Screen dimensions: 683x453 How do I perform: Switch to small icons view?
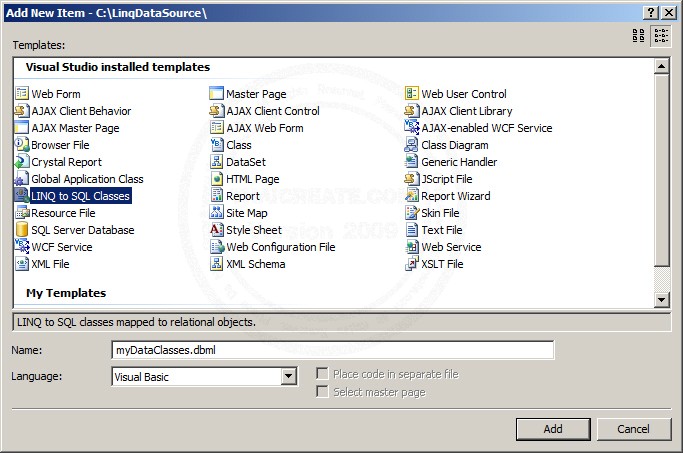(x=661, y=36)
